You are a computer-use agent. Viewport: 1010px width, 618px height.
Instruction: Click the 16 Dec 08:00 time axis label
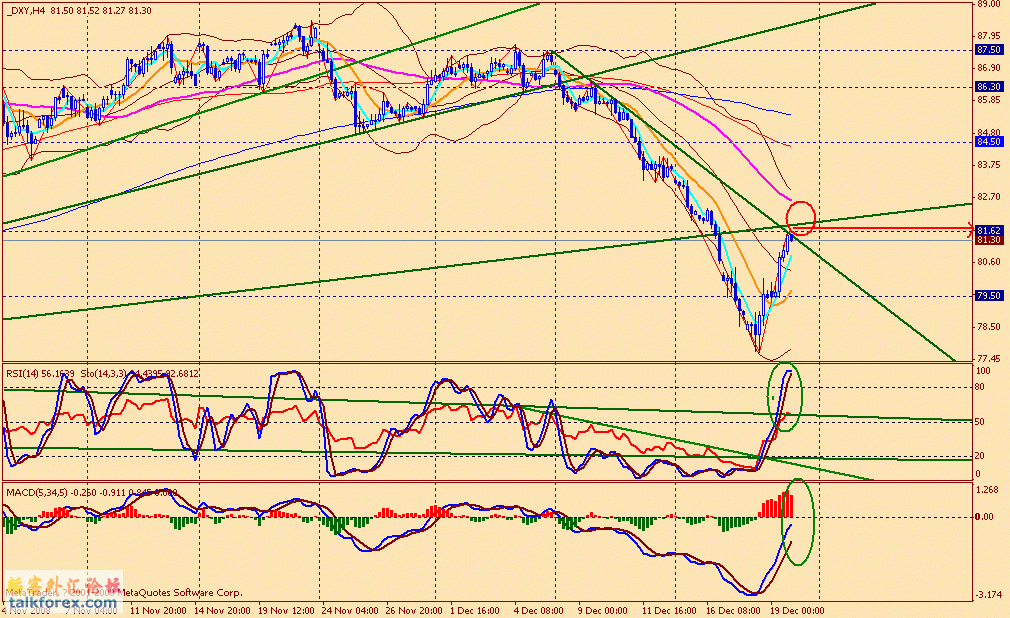tap(734, 610)
